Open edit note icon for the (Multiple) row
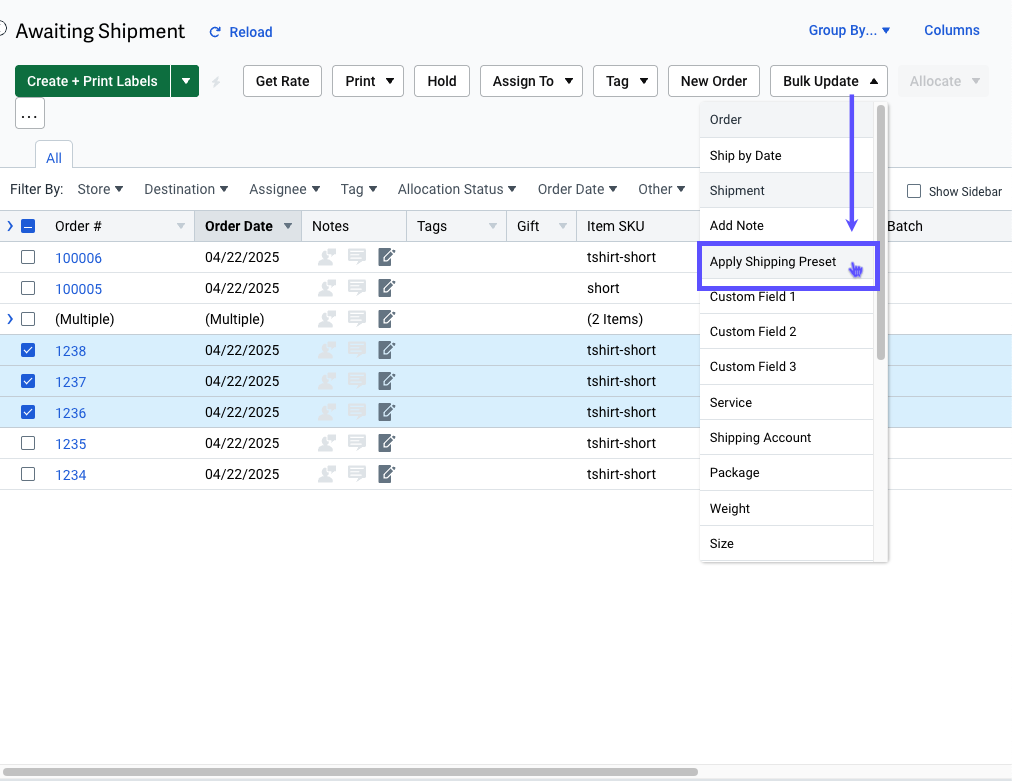 click(x=387, y=319)
